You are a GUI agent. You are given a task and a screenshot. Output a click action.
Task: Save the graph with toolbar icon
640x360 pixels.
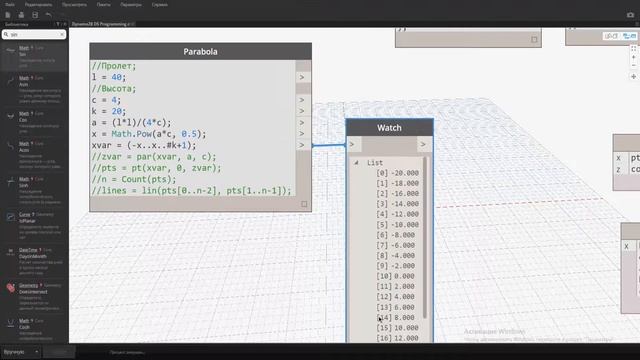click(35, 15)
